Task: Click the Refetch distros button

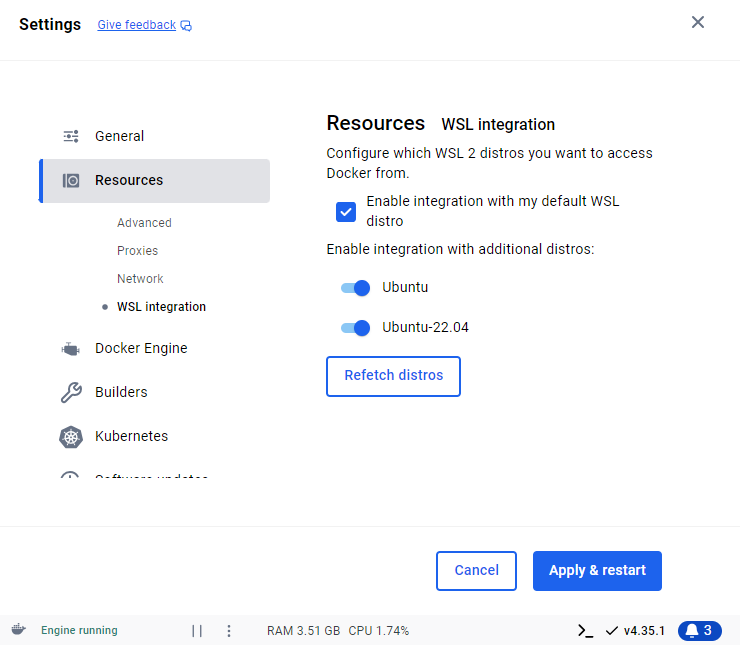Action: pos(393,377)
